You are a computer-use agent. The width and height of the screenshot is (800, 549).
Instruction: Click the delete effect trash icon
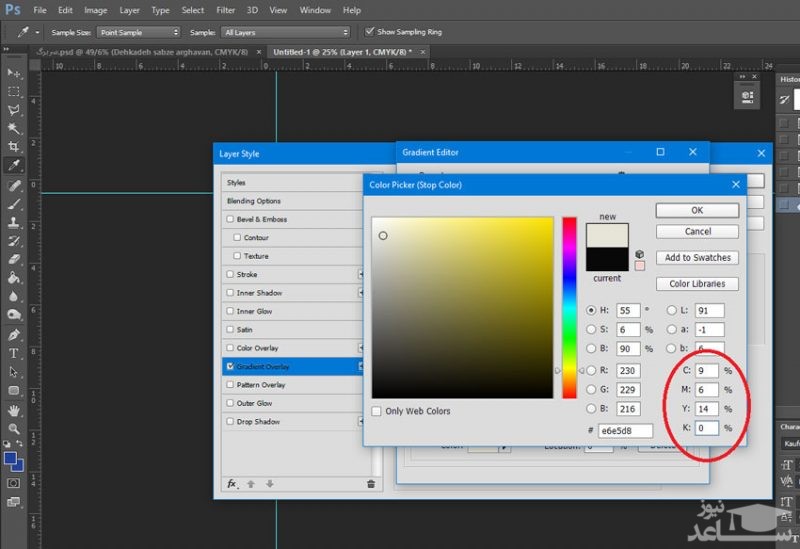[x=371, y=484]
